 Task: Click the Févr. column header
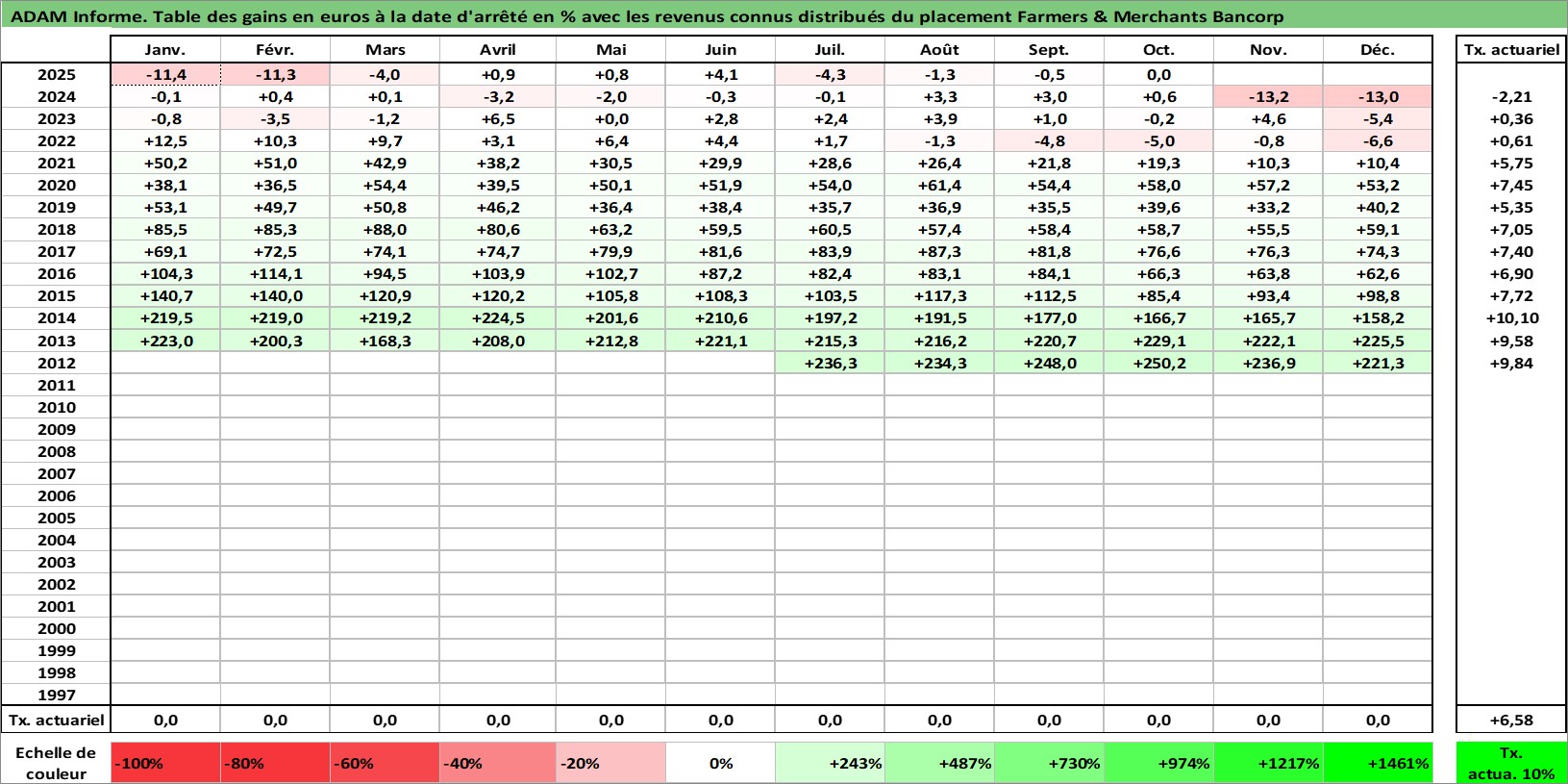coord(275,49)
